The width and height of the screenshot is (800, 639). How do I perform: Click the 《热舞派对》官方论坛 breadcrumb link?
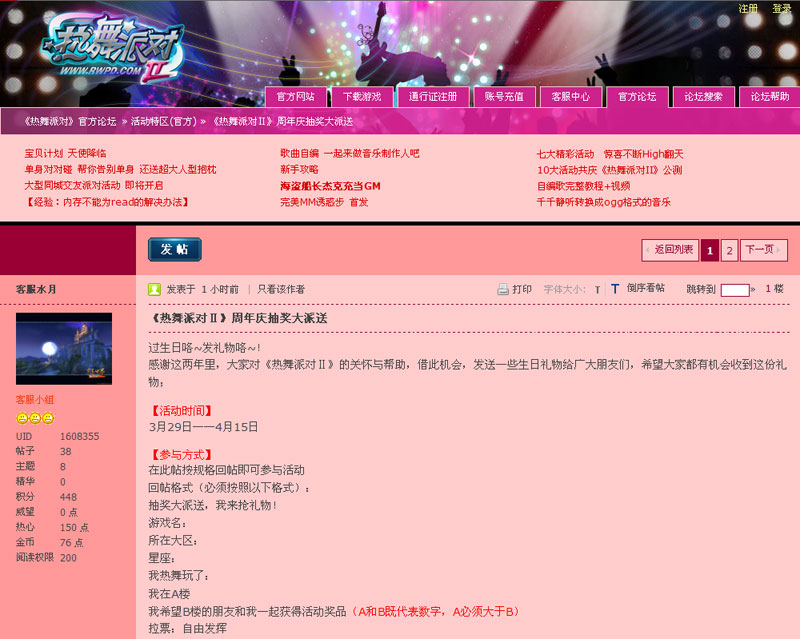click(x=70, y=121)
